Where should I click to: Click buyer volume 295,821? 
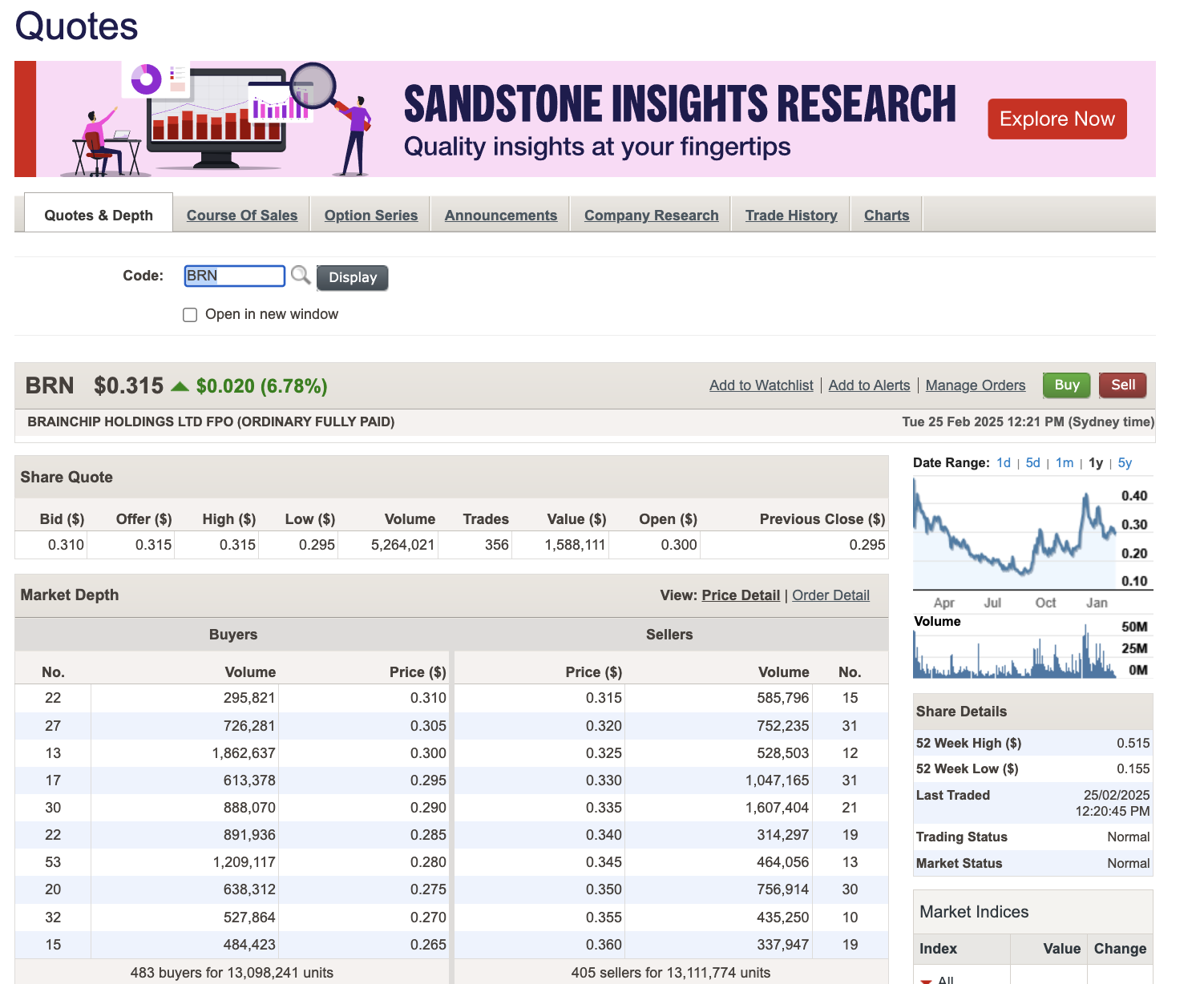point(249,698)
